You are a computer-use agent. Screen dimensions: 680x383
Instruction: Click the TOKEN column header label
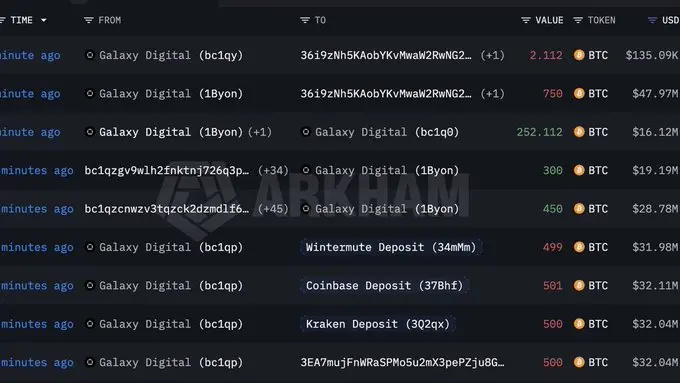click(602, 20)
